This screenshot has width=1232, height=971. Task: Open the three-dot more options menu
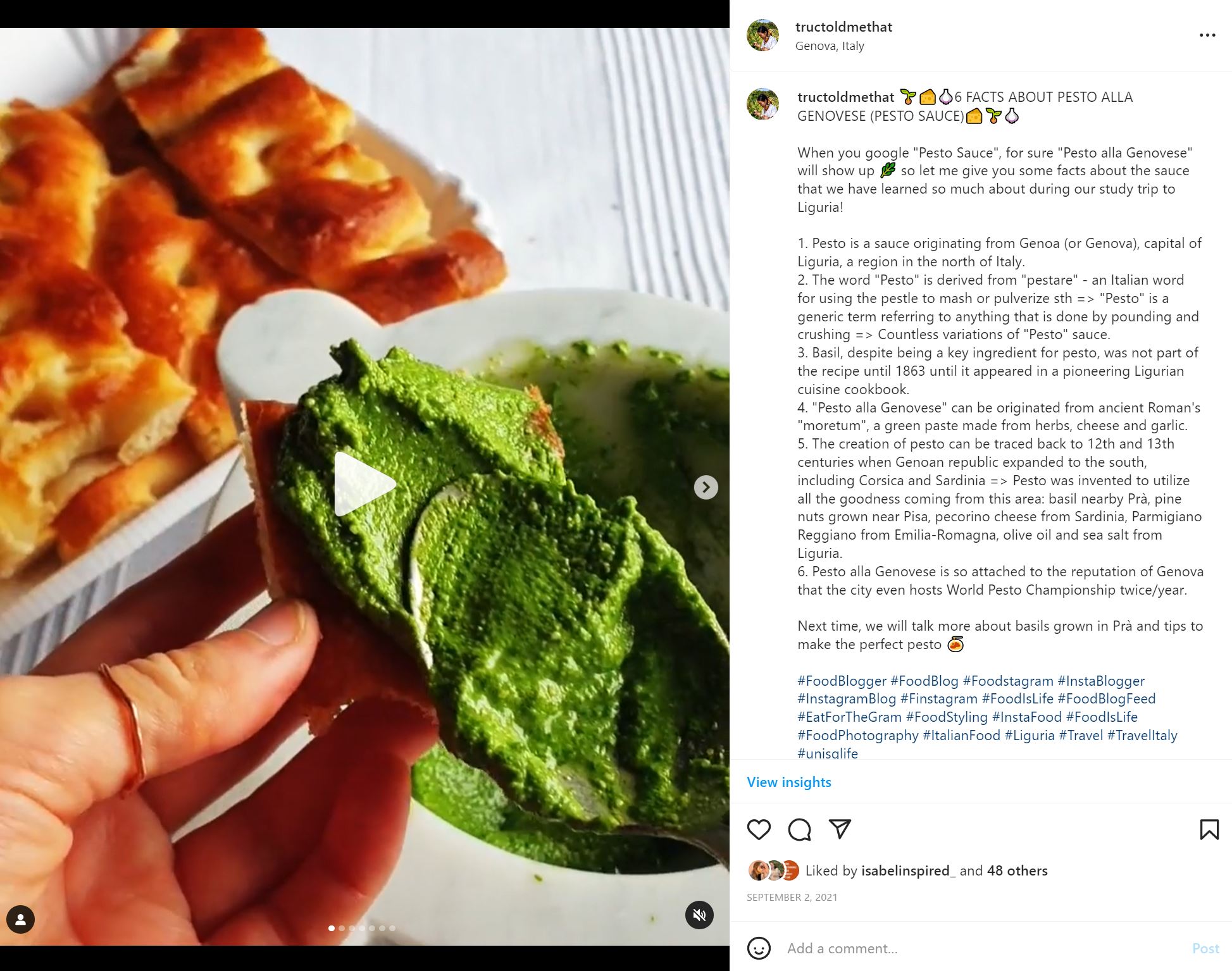[1207, 35]
